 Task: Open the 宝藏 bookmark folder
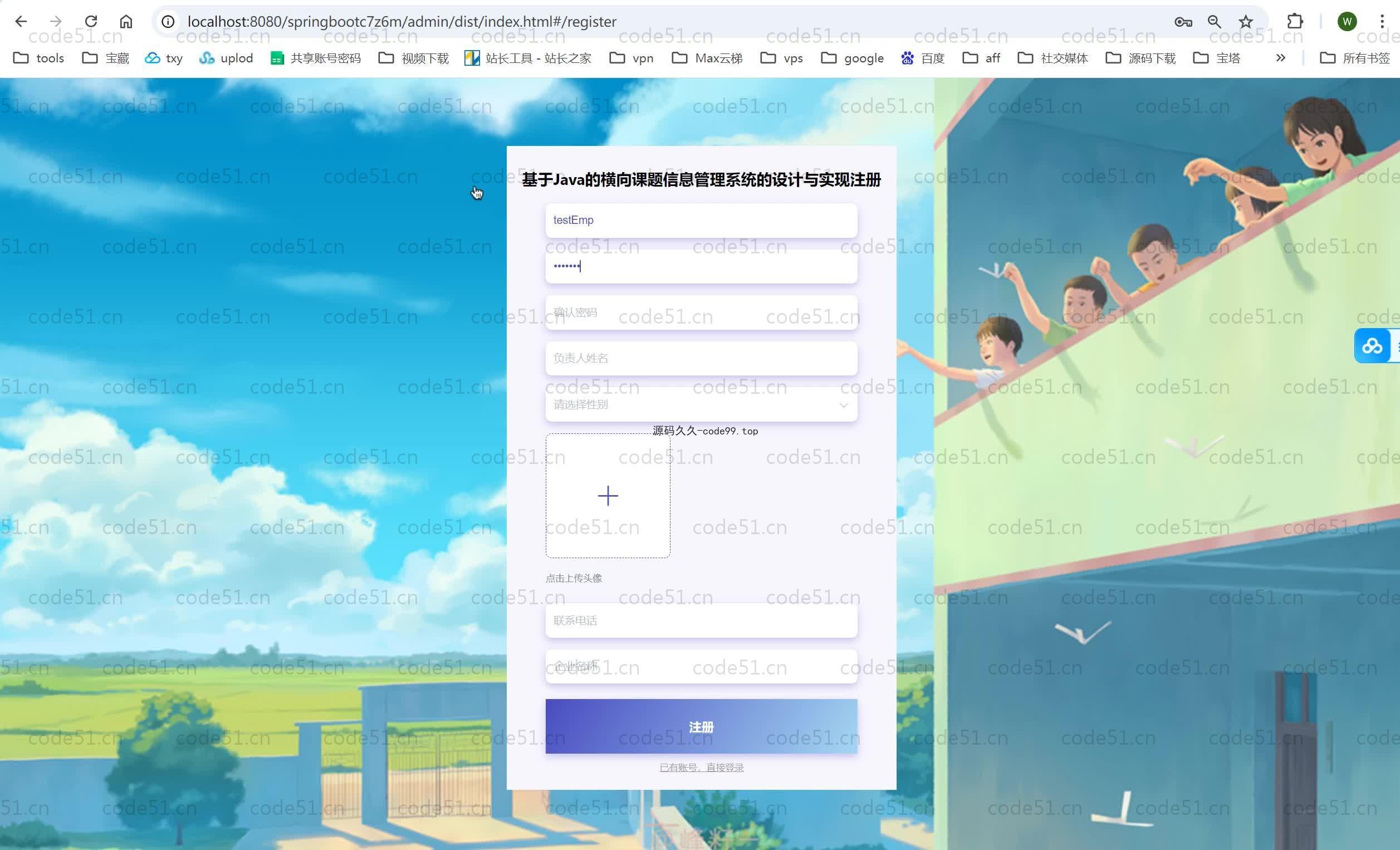tap(106, 58)
